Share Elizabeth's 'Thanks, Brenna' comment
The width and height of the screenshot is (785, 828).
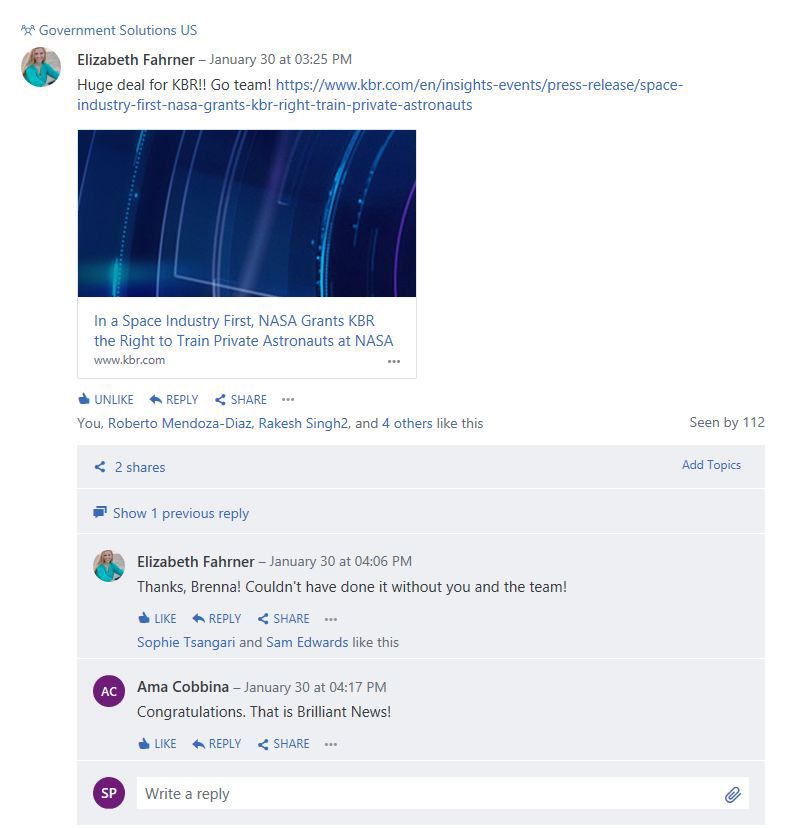283,618
